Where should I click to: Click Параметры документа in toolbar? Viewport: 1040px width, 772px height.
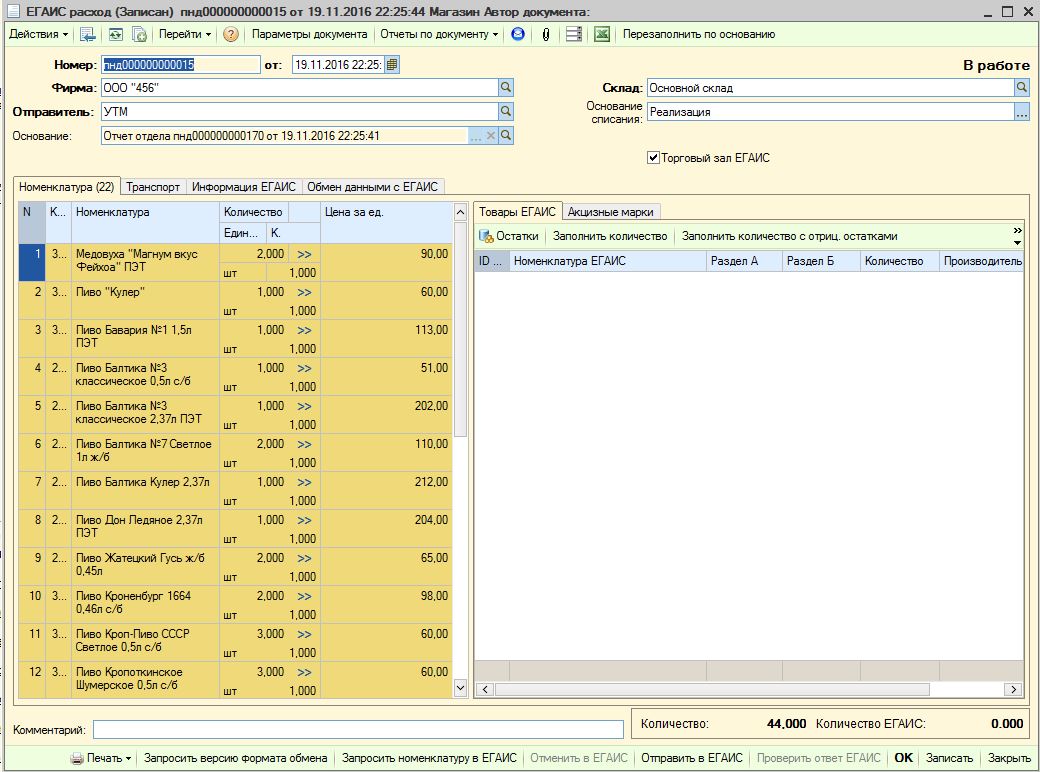[x=309, y=34]
